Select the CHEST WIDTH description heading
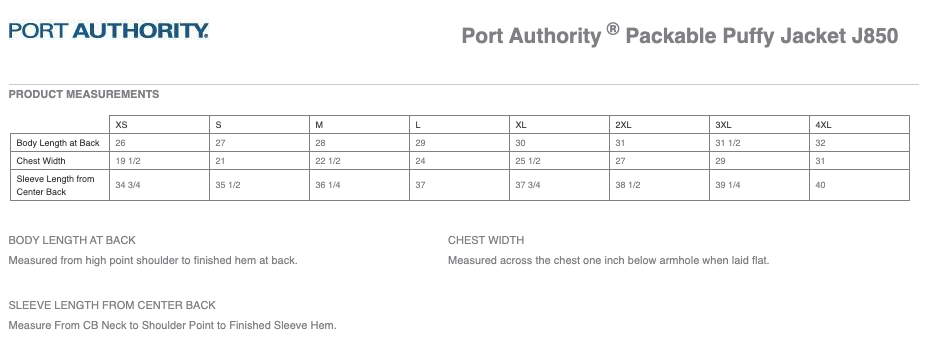 pos(486,240)
